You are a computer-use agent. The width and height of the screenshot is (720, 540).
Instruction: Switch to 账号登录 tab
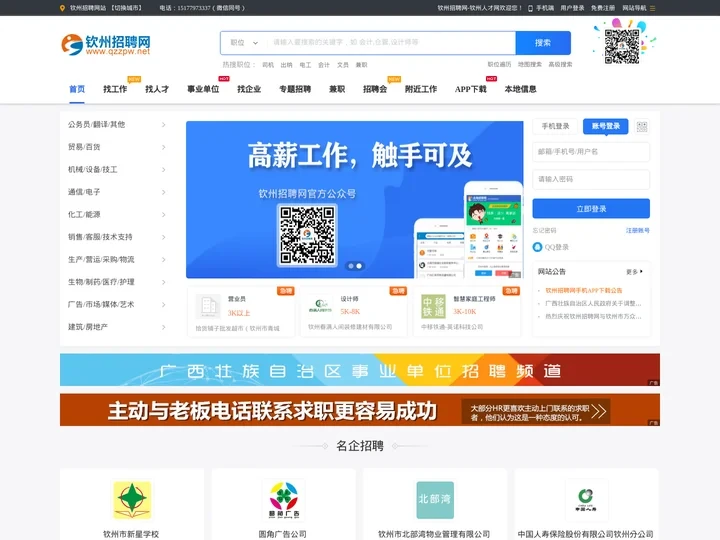click(x=606, y=126)
